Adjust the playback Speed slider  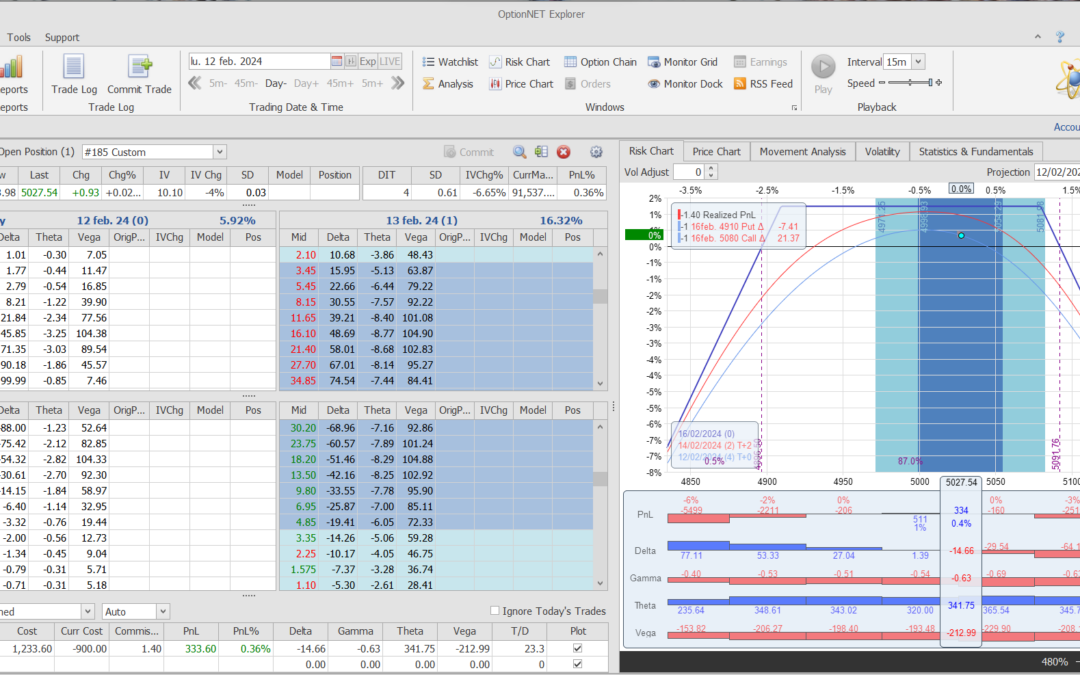coord(910,84)
